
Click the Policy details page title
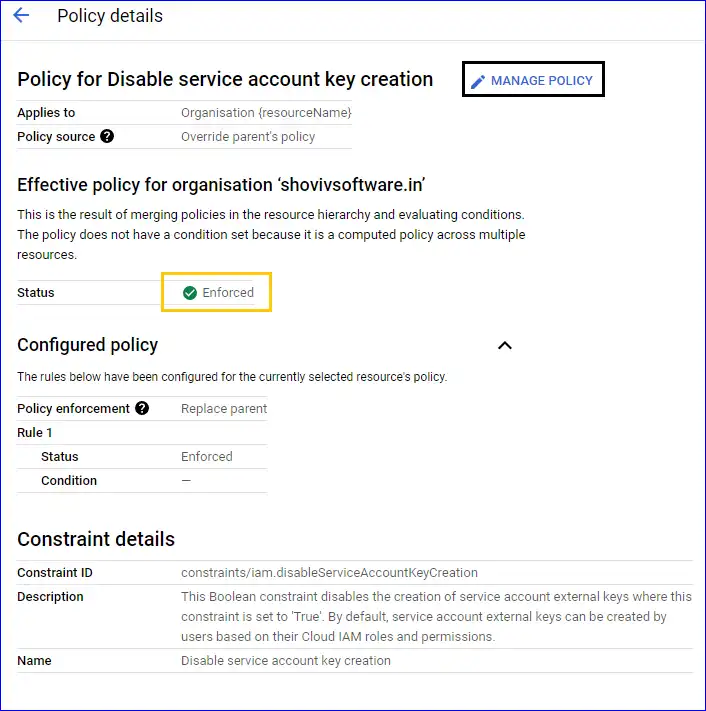[110, 16]
